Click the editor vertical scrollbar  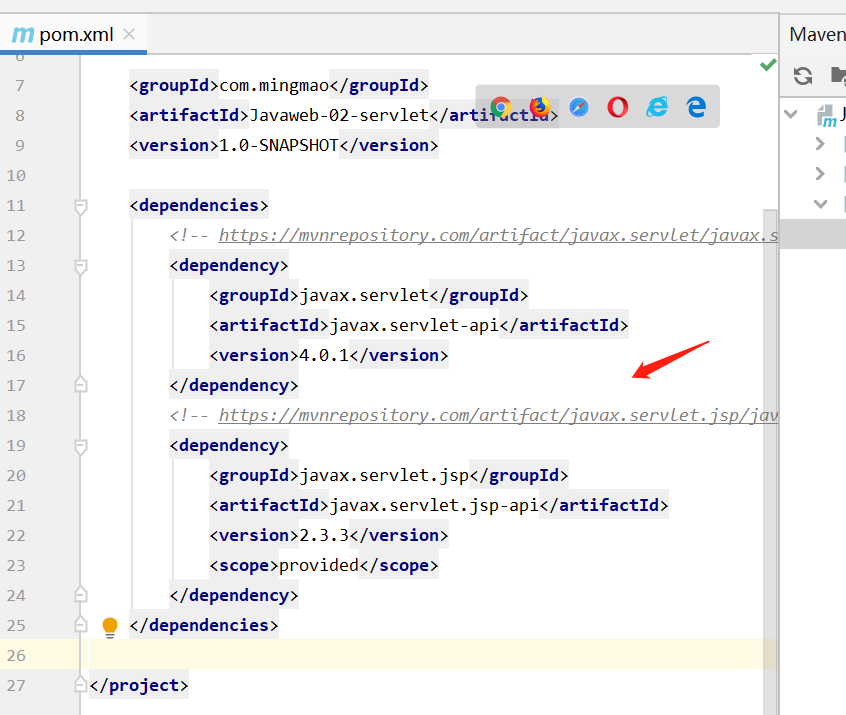(x=770, y=461)
